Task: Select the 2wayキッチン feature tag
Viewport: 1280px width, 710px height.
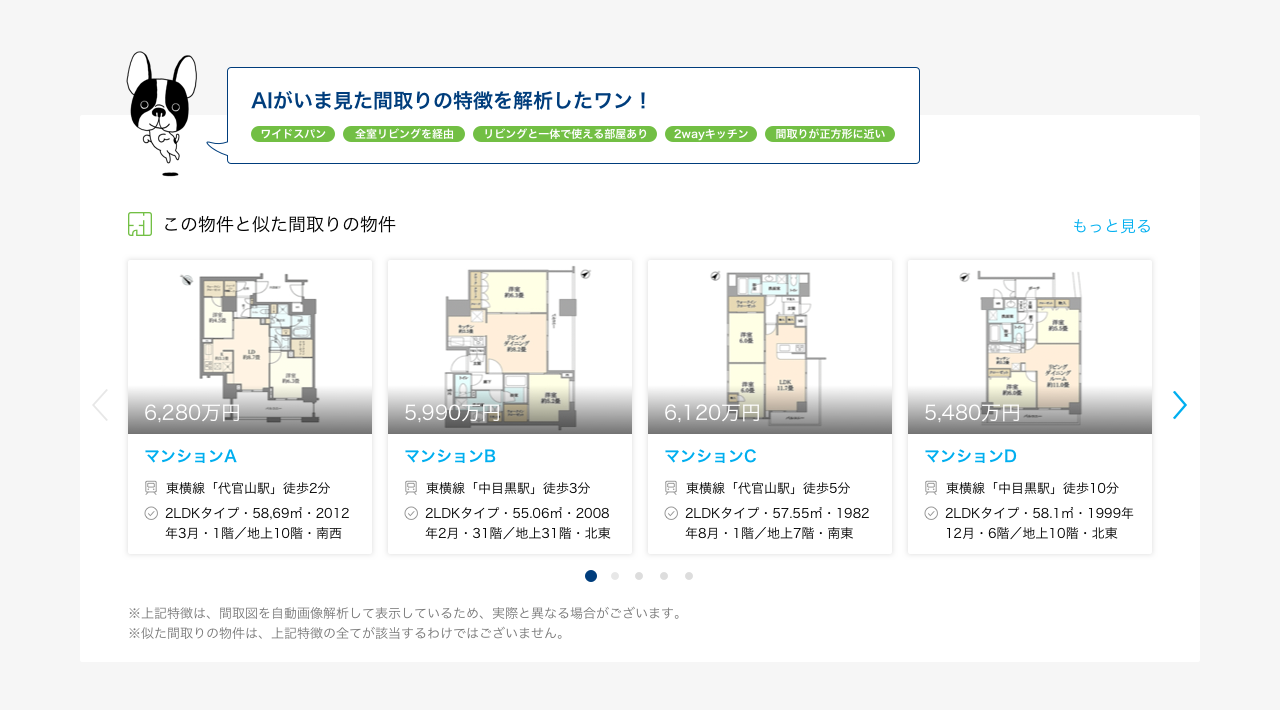Action: [x=711, y=134]
